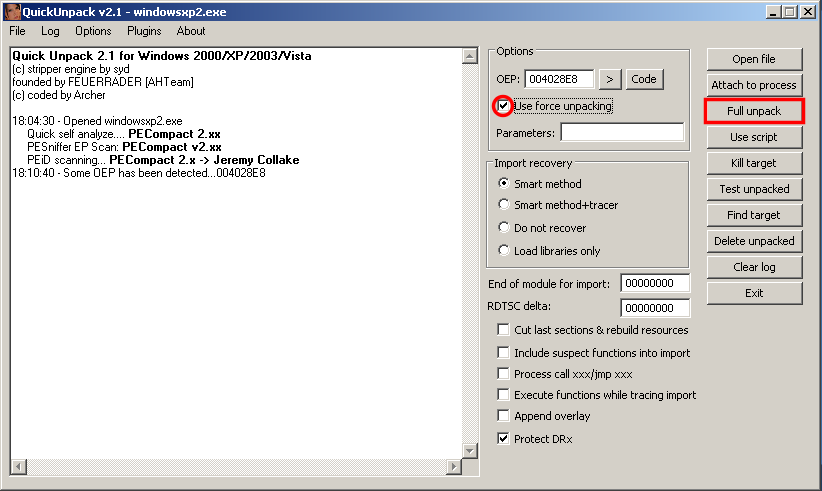Enable 'Append overlay' option
Screen dimensions: 822x491
pyautogui.click(x=504, y=416)
